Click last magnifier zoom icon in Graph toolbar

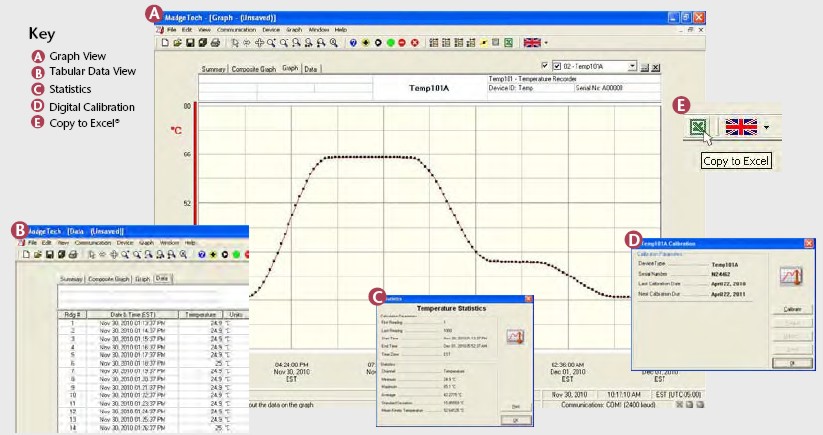click(333, 43)
